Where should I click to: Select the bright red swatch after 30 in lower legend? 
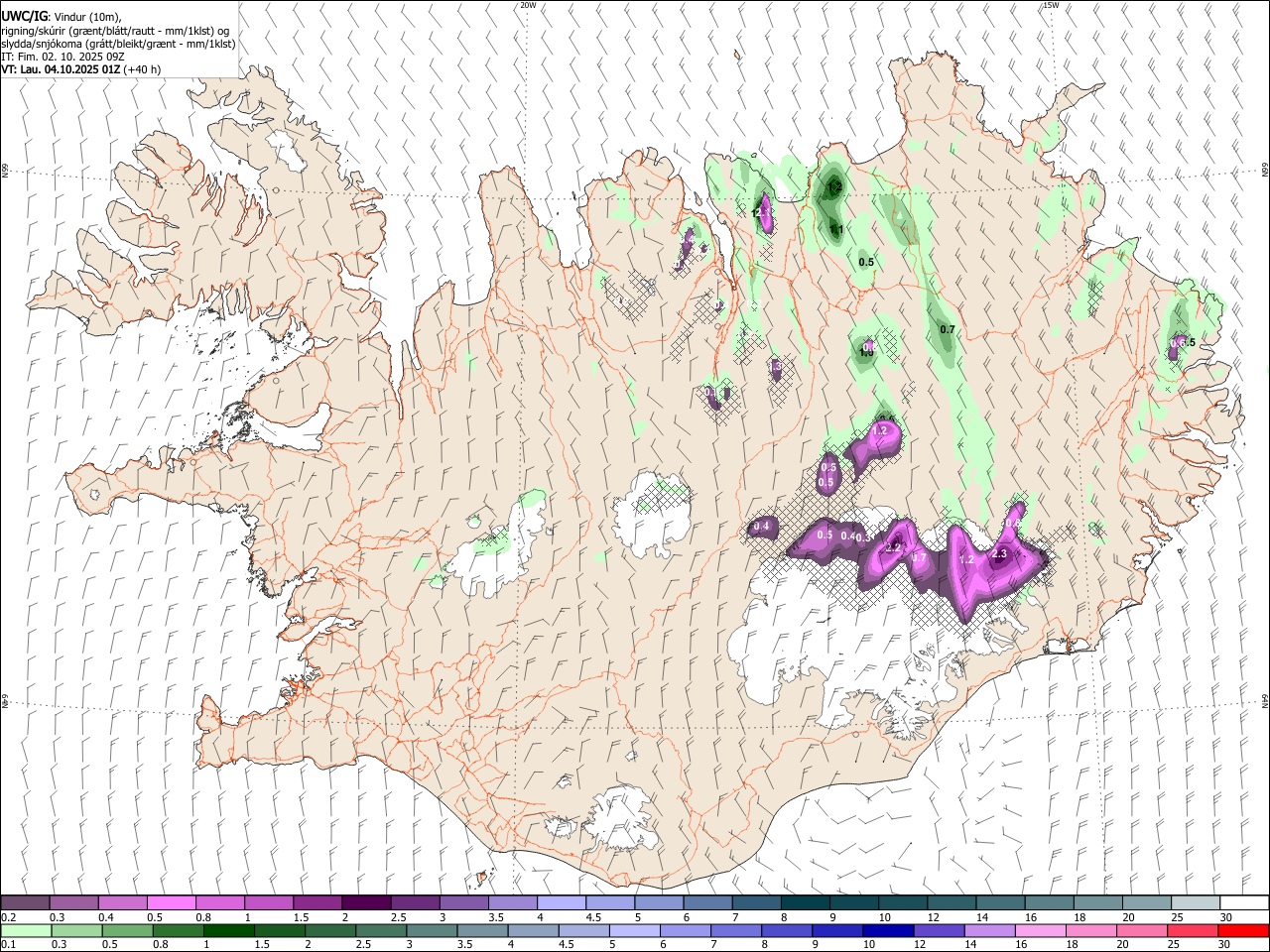pos(1242,931)
